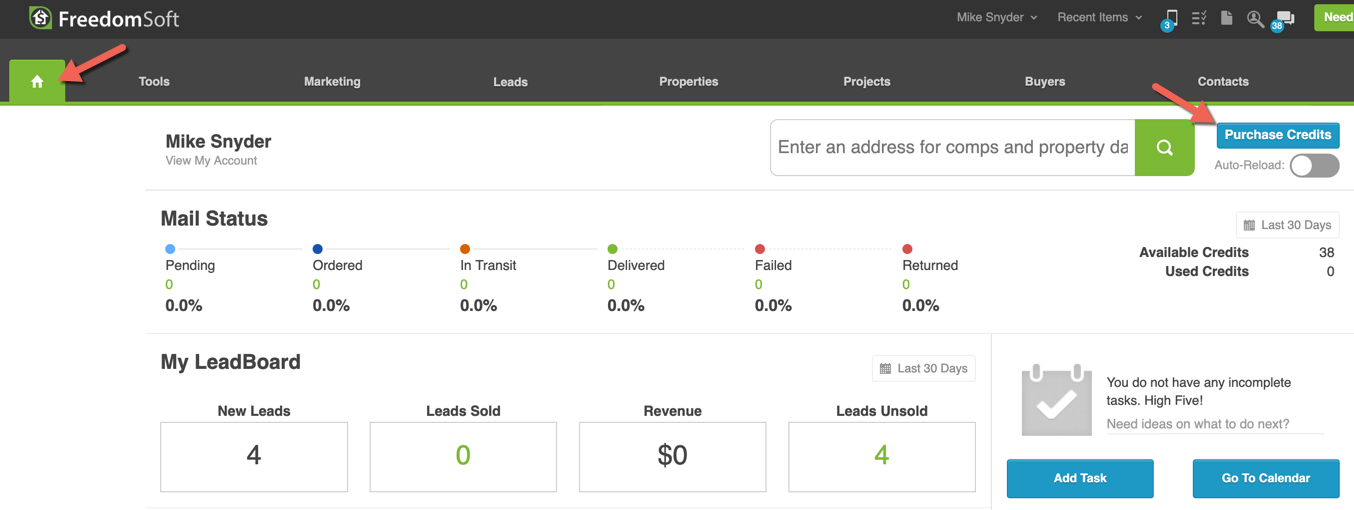Image resolution: width=1354 pixels, height=510 pixels.
Task: Open the chat messages icon
Action: pos(1285,18)
